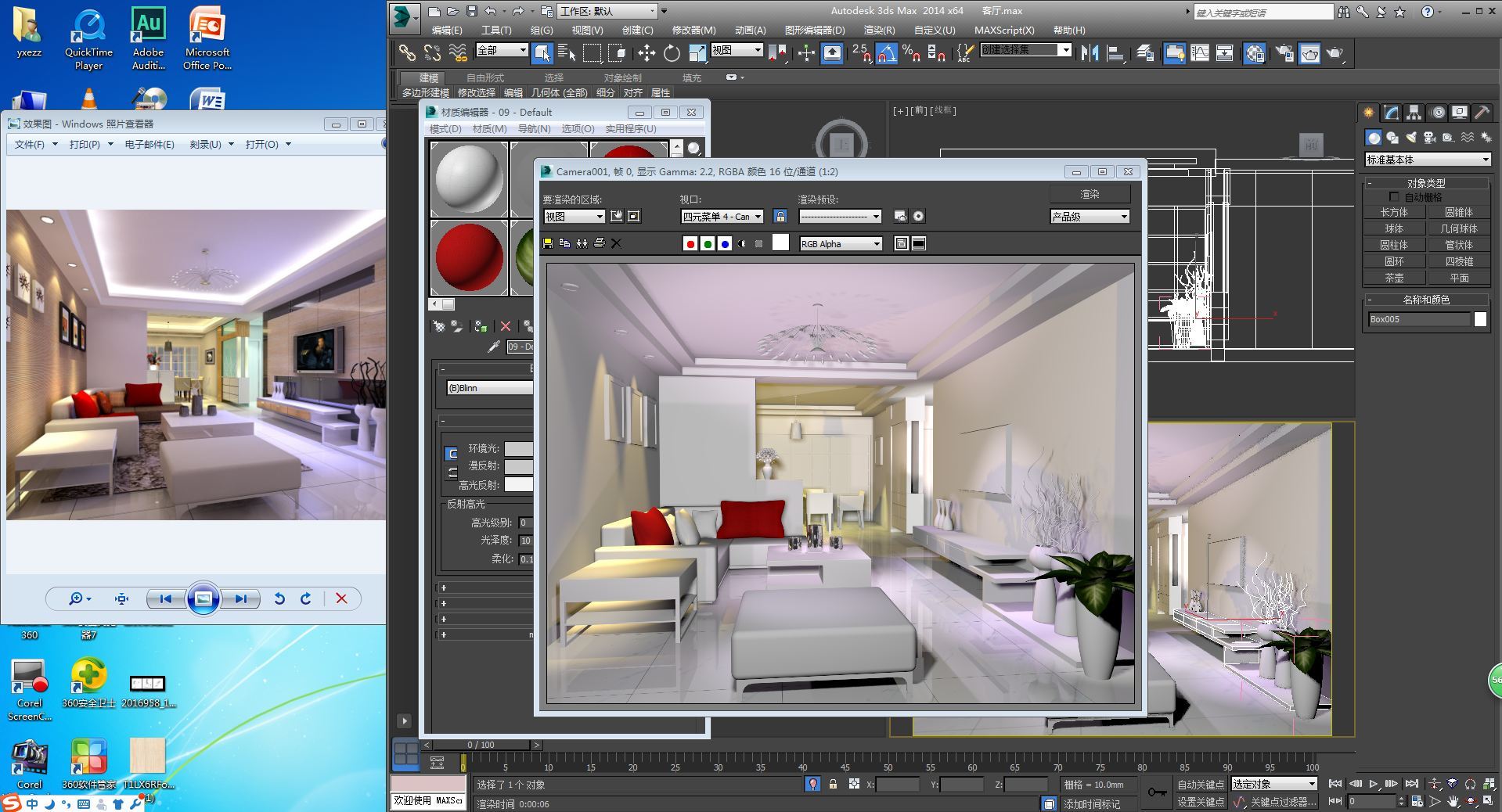Toggle the alpha channel display icon
This screenshot has height=812, width=1502.
(x=742, y=244)
